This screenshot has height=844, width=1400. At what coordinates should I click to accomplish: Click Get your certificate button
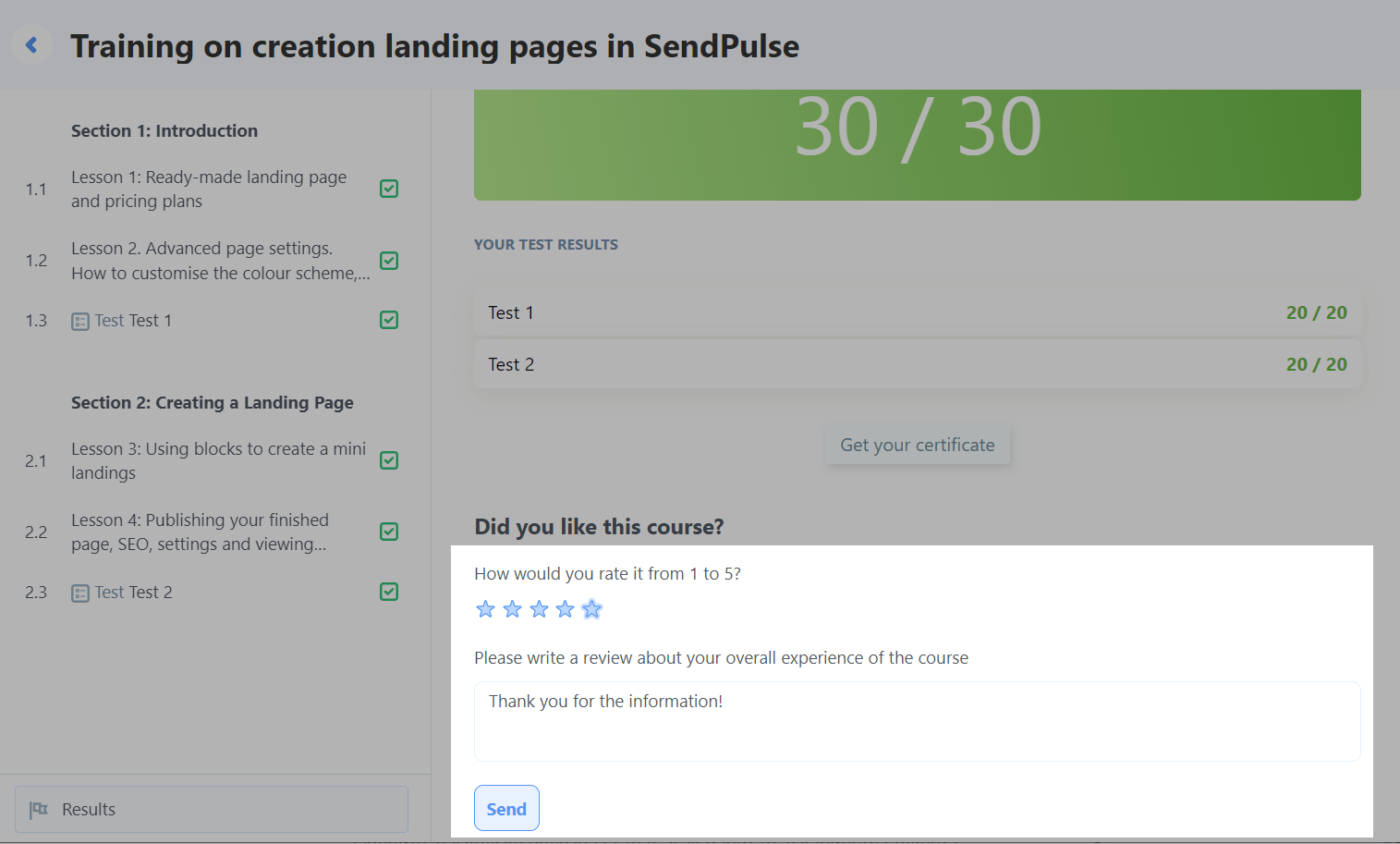tap(917, 445)
